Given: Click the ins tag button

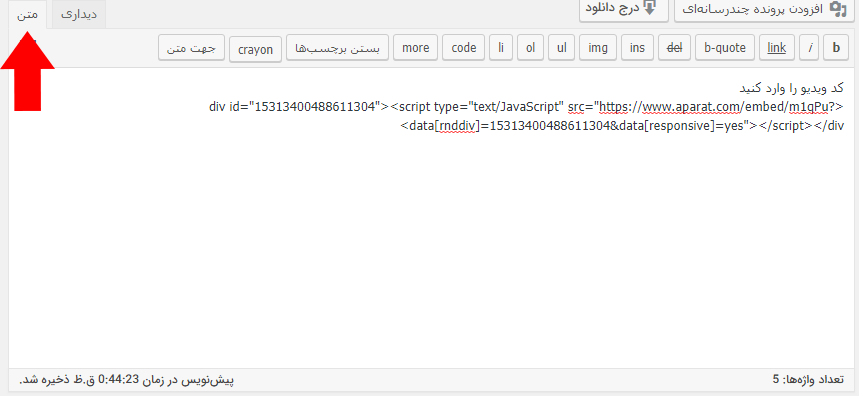Looking at the screenshot, I should click(x=637, y=48).
